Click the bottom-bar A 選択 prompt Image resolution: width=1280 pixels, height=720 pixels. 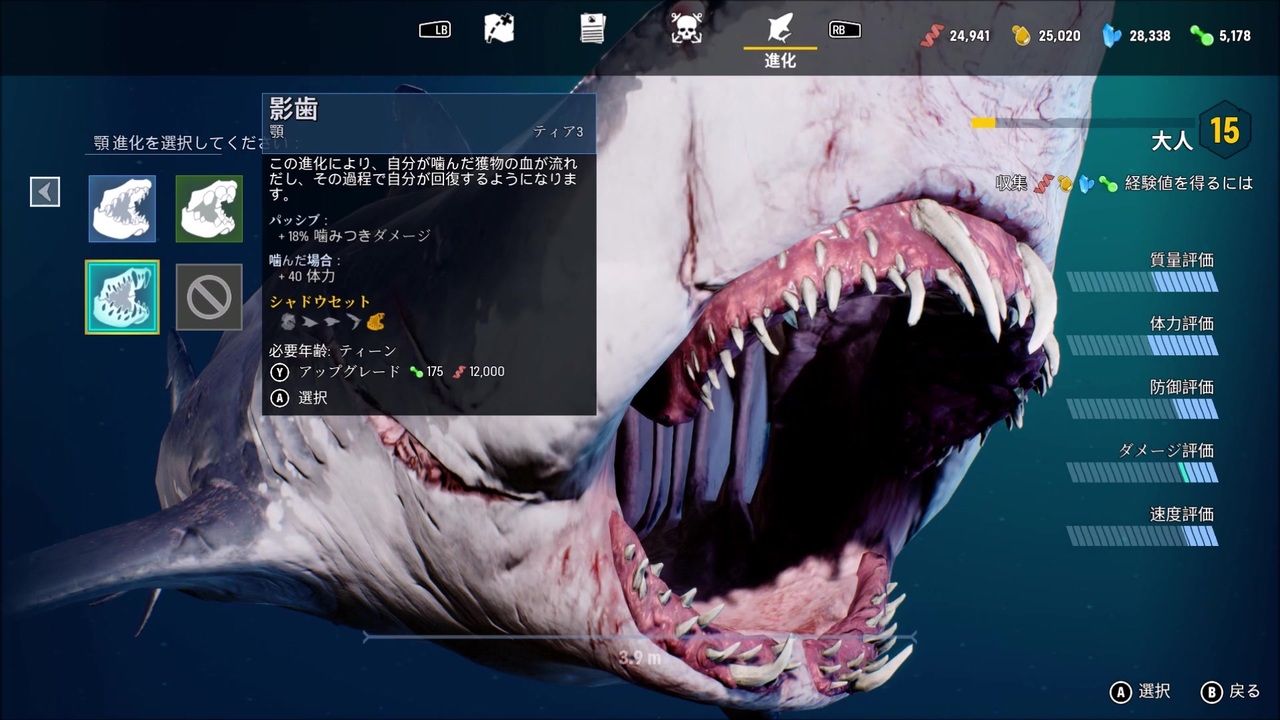coord(1140,691)
